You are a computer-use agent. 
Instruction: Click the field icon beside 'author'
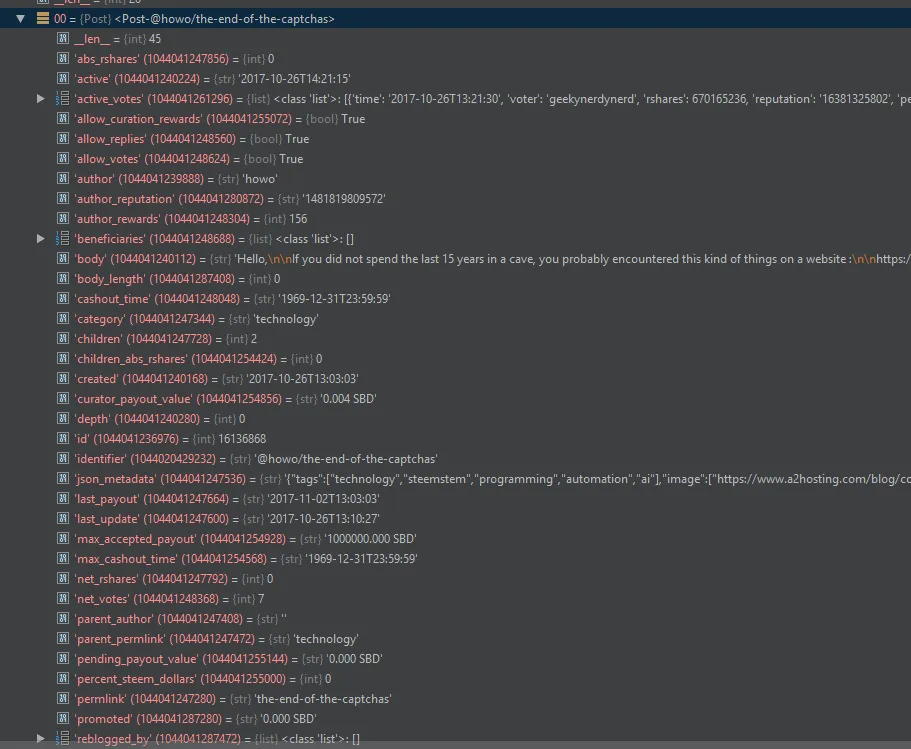pos(63,178)
